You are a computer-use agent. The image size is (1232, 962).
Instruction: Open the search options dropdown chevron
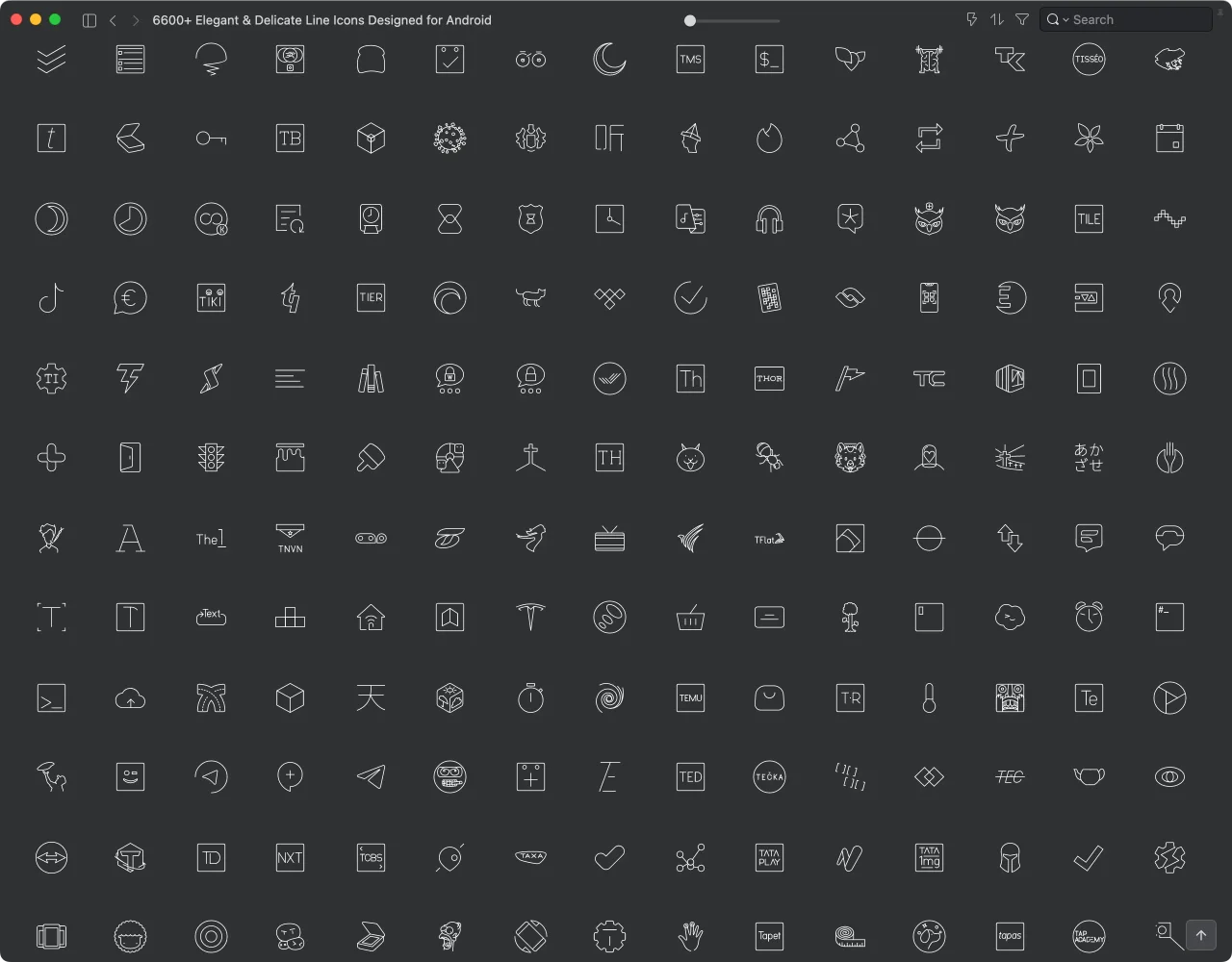tap(1066, 20)
